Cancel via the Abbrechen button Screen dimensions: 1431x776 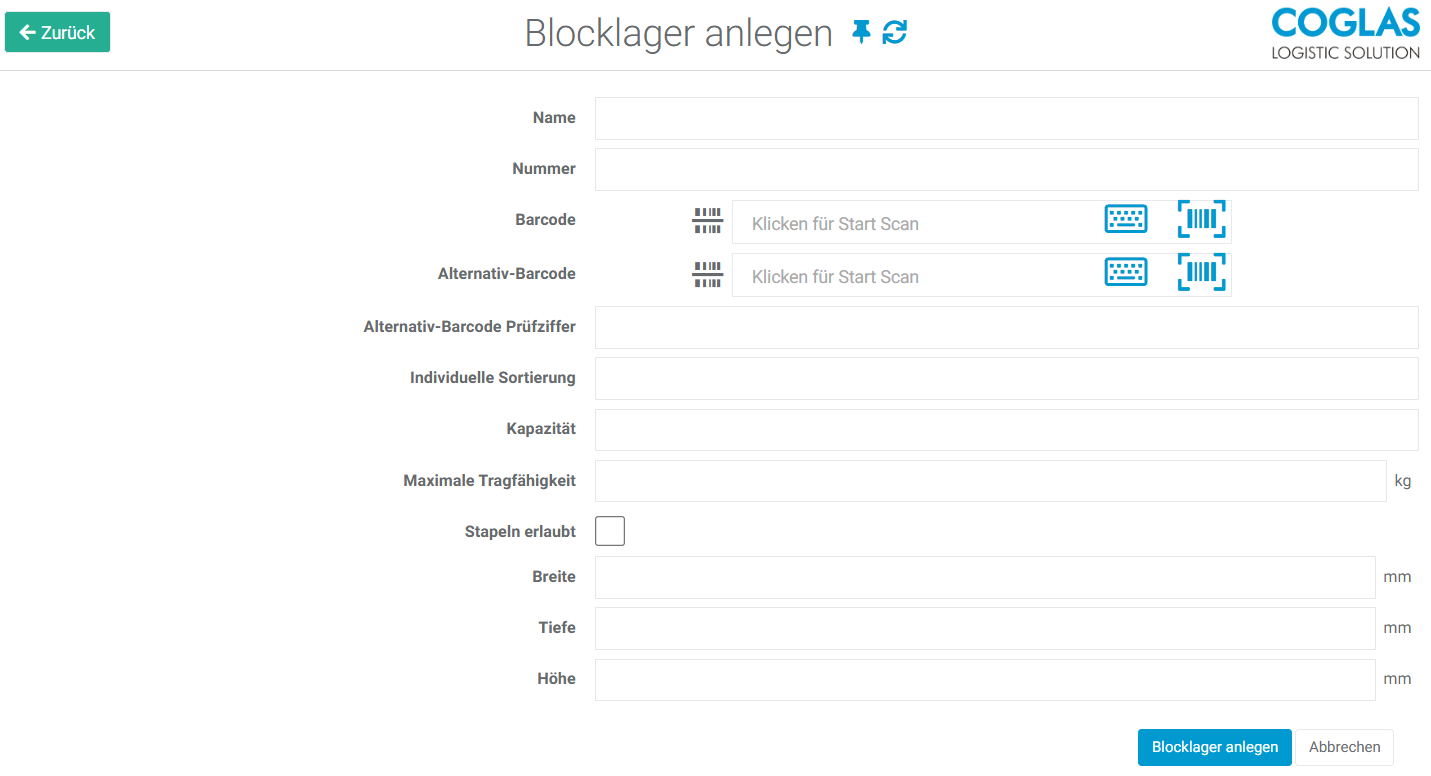tap(1344, 747)
